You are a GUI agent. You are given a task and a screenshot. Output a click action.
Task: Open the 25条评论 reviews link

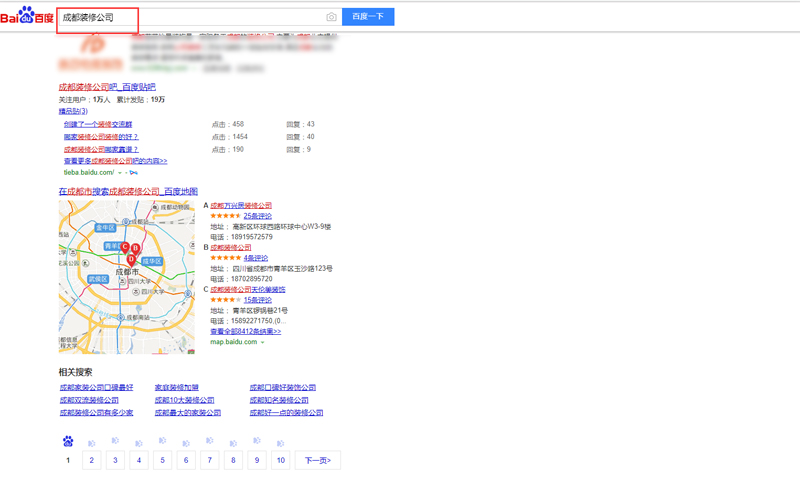point(257,216)
